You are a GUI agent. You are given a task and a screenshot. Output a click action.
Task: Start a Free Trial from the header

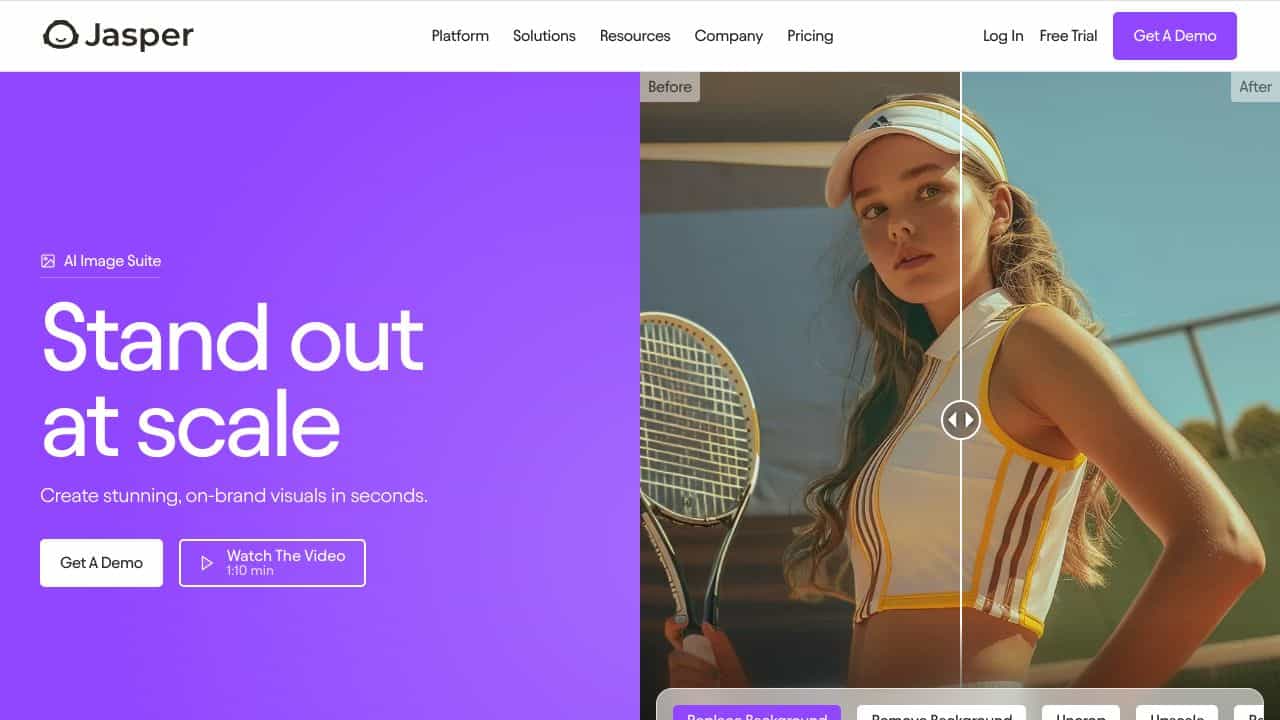[1068, 36]
